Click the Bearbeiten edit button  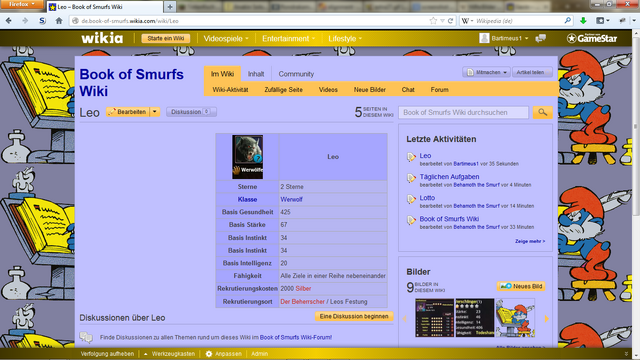coord(128,111)
